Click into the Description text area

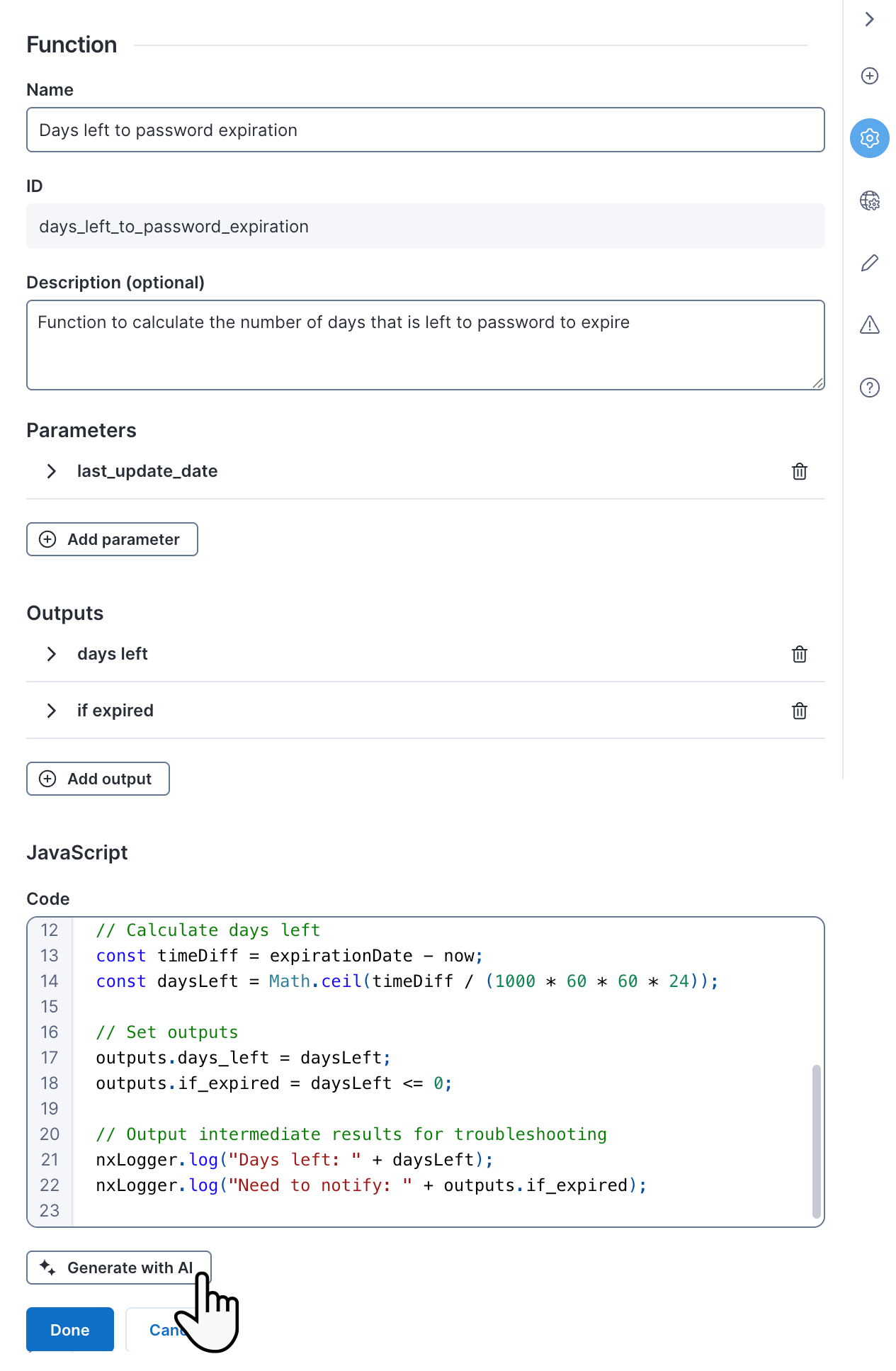point(425,345)
